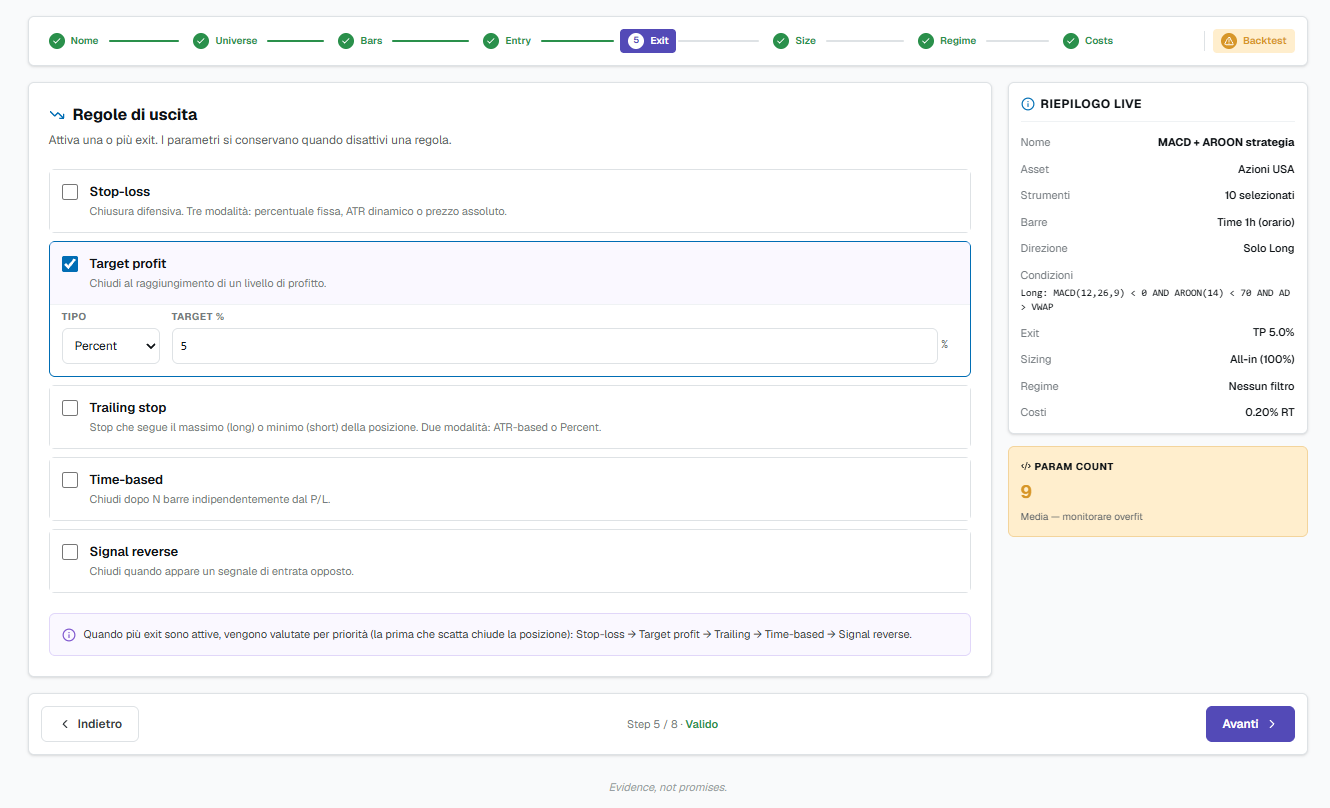
Task: Click the left chevron icon in the Indietro button
Action: (x=65, y=724)
